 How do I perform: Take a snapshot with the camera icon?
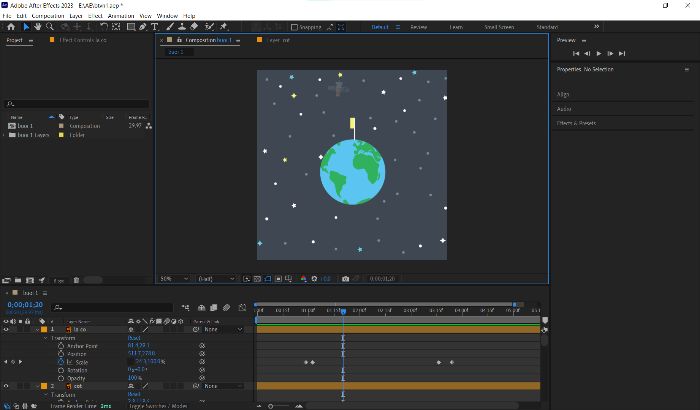point(345,279)
